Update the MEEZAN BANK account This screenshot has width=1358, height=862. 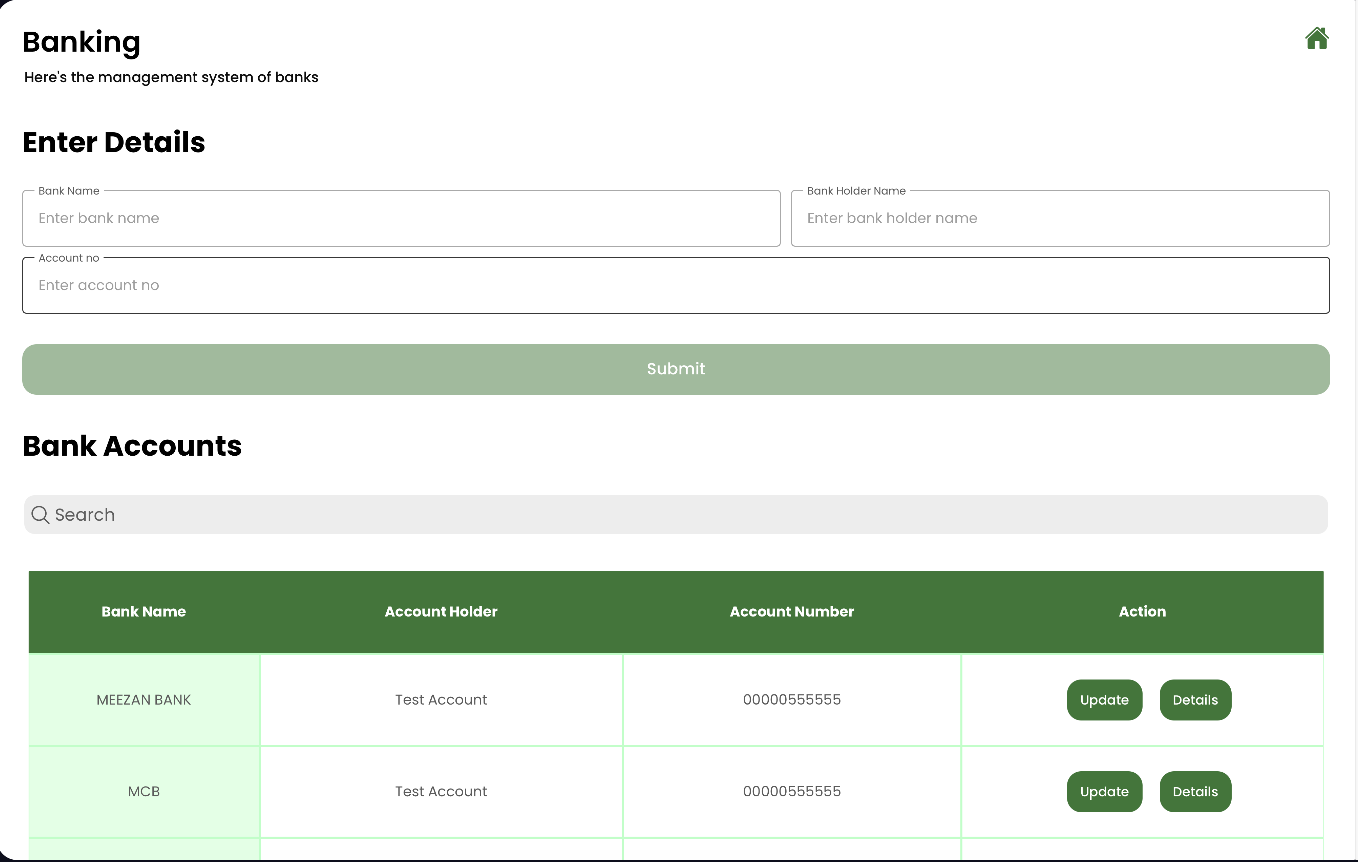point(1104,700)
